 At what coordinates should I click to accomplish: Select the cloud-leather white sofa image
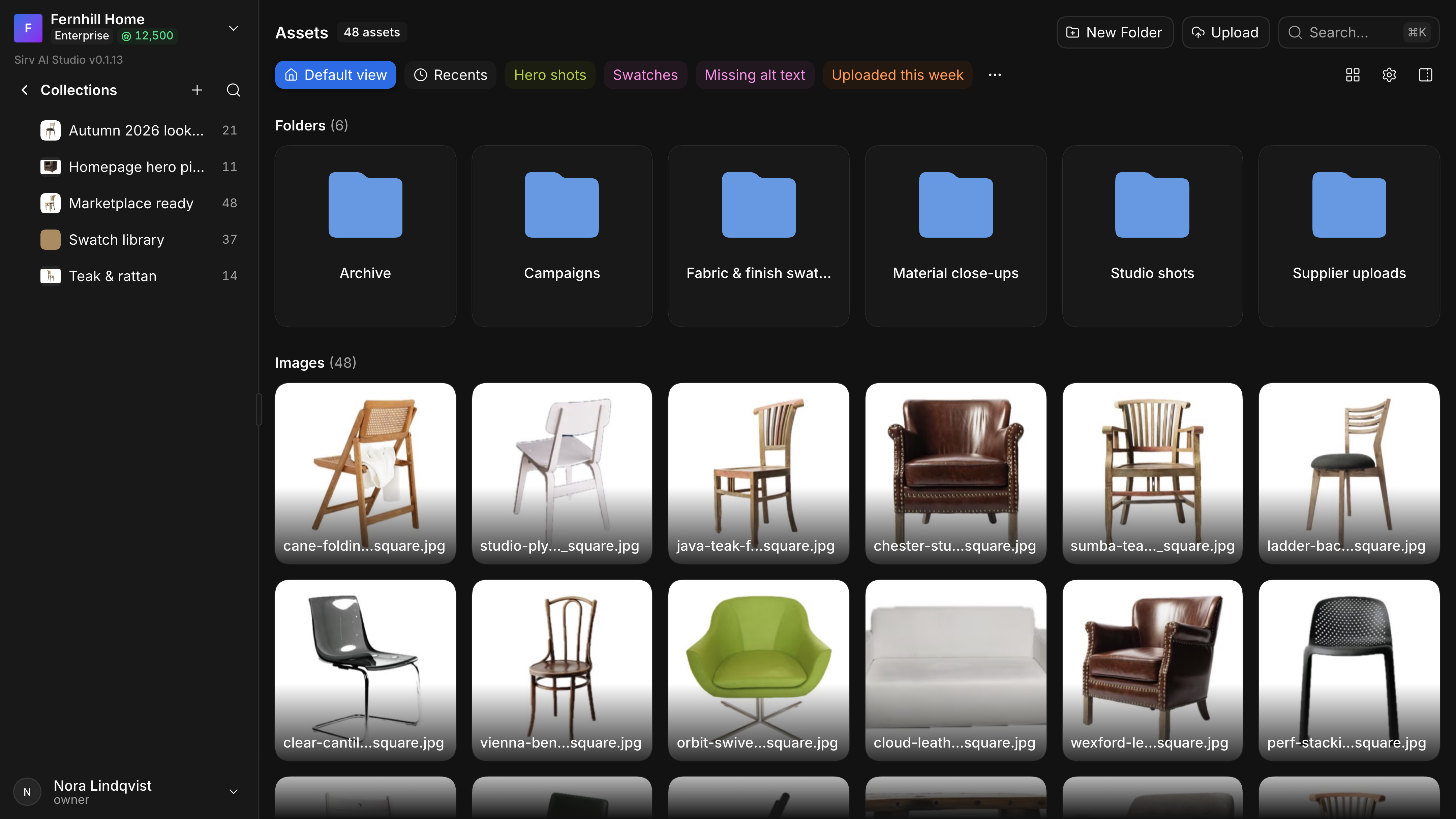(955, 670)
